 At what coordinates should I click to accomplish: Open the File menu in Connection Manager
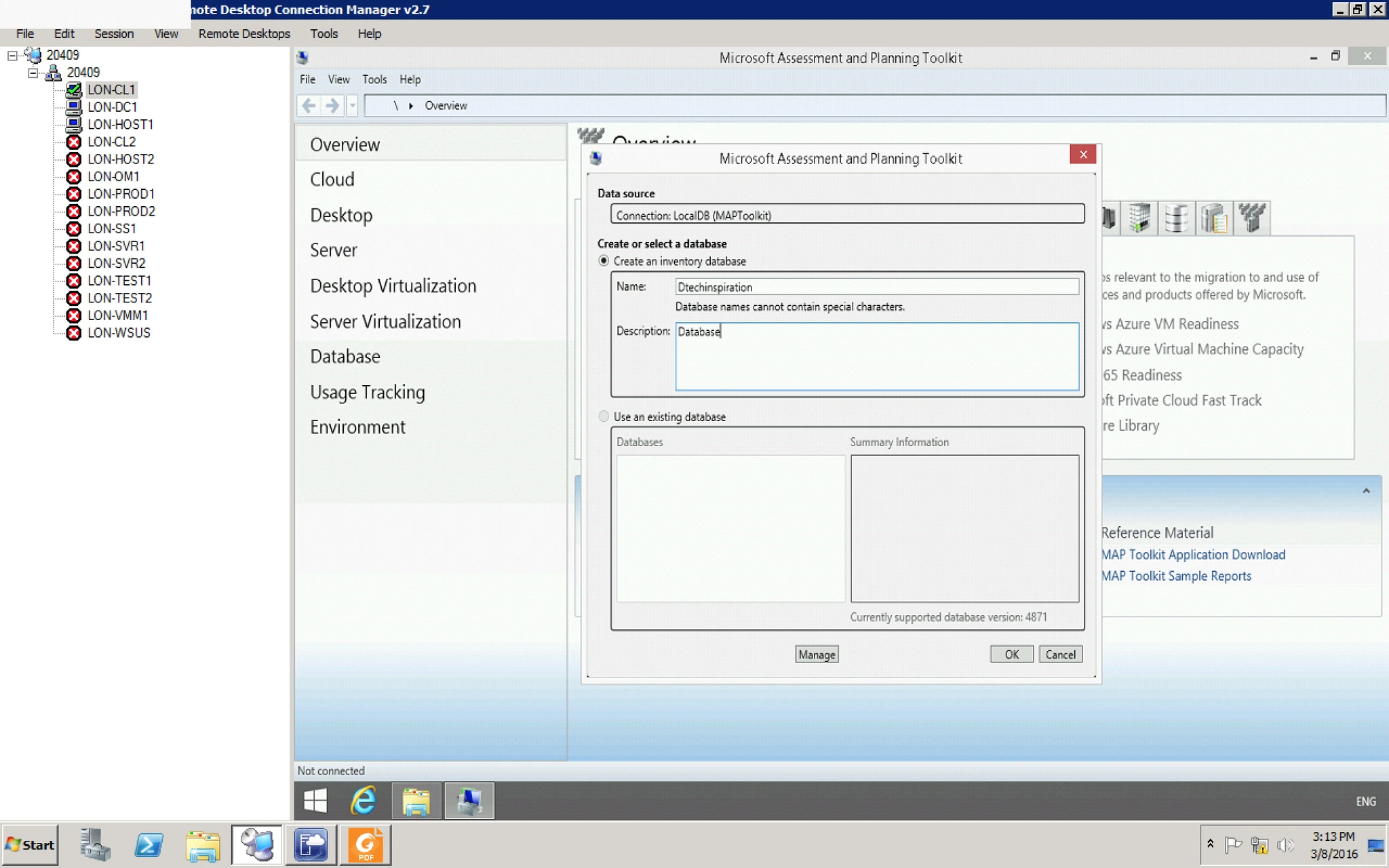coord(25,34)
